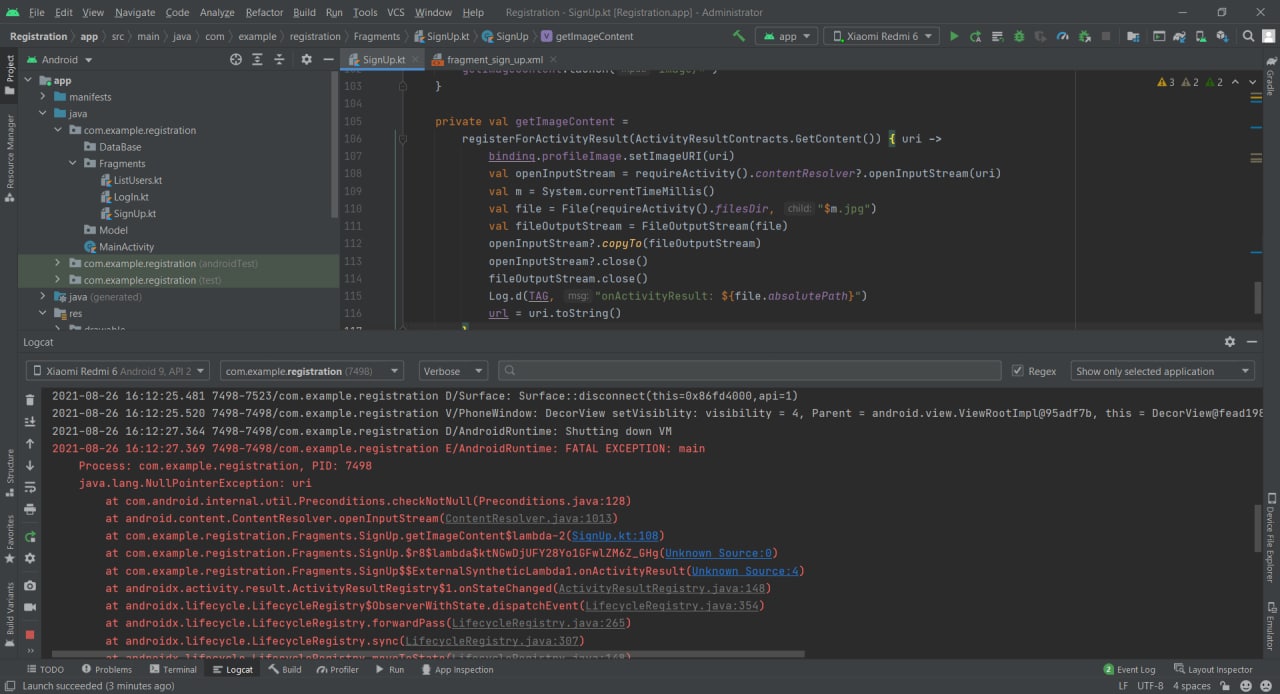Open the Xiaomi Redmi 6 device dropdown in toolbar
Screen dimensions: 1280x694
tap(881, 36)
